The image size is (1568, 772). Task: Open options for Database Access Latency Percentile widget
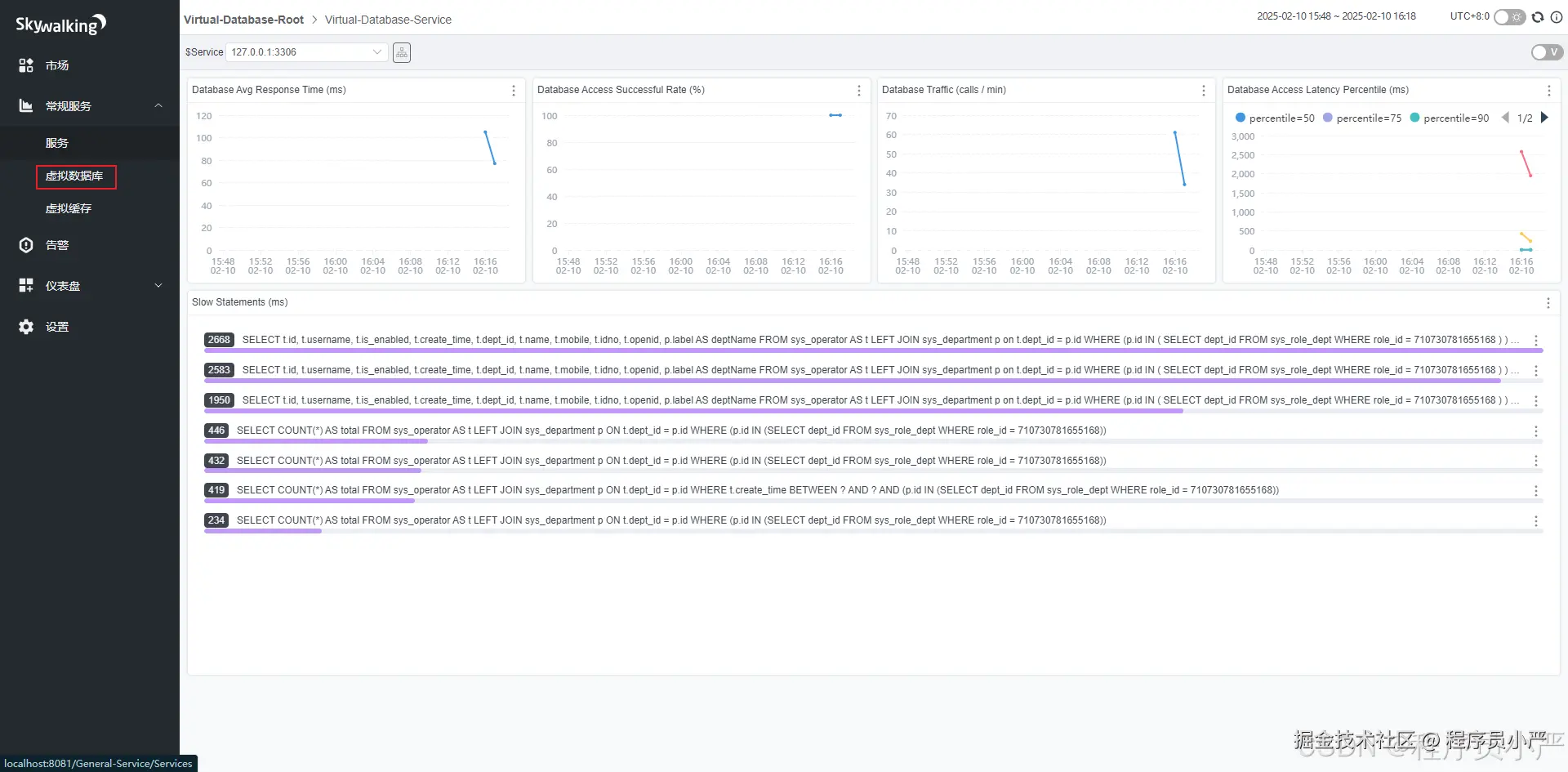point(1549,91)
